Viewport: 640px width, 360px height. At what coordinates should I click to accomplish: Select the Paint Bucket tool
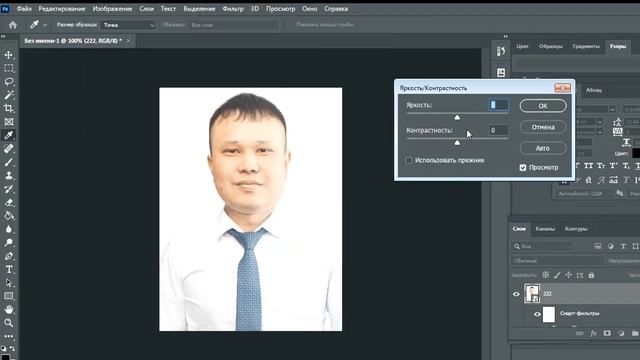coord(9,216)
